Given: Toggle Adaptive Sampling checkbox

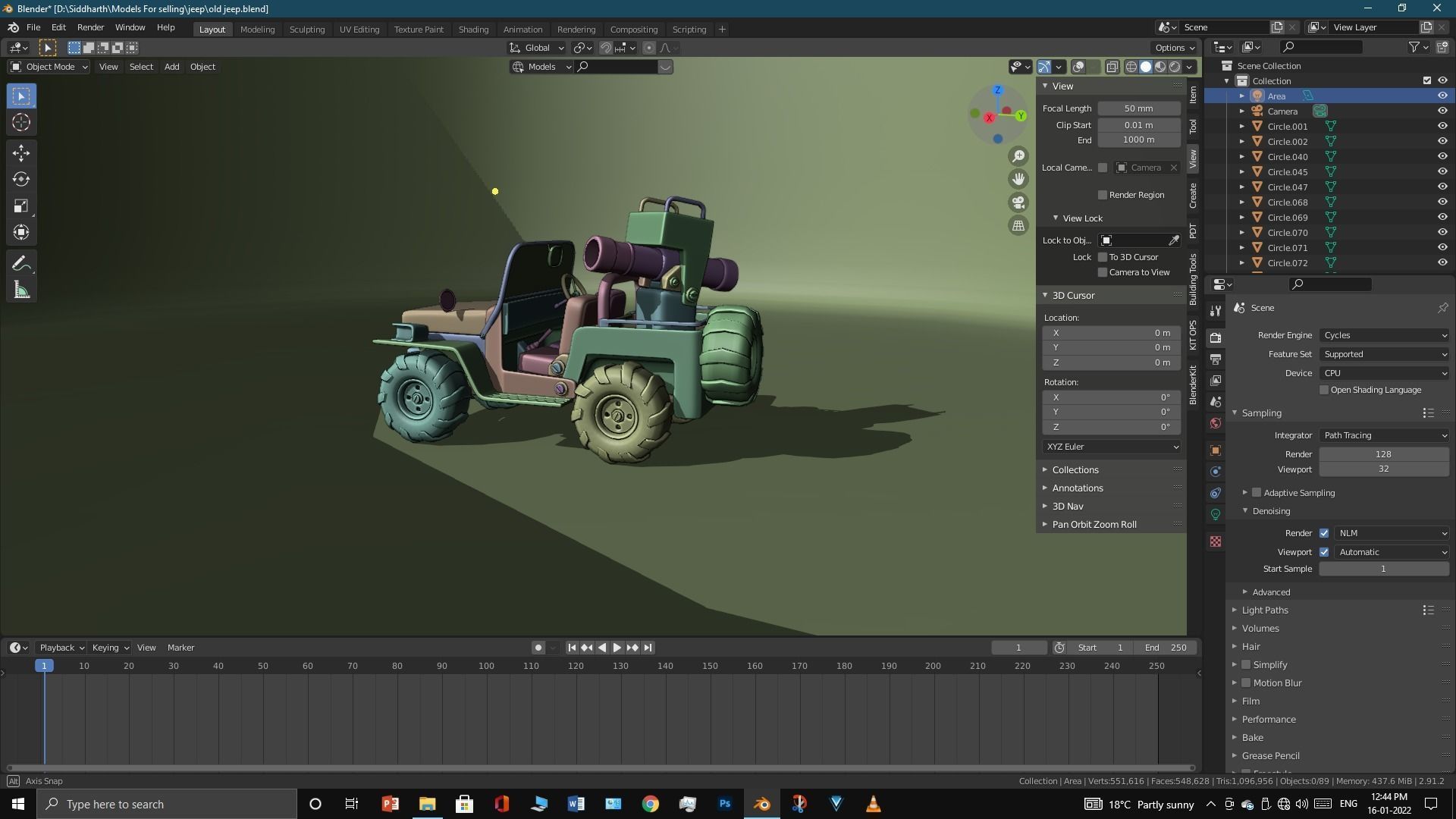Looking at the screenshot, I should point(1257,493).
